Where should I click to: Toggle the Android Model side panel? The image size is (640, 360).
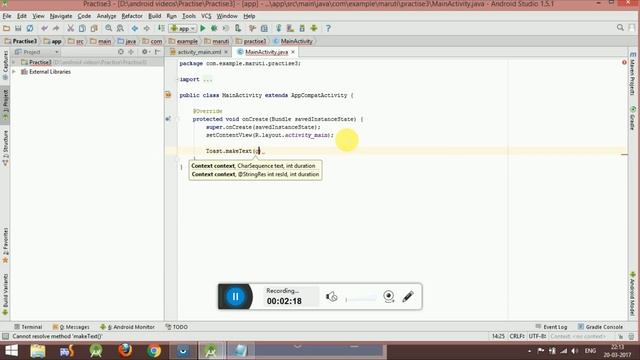tap(633, 295)
